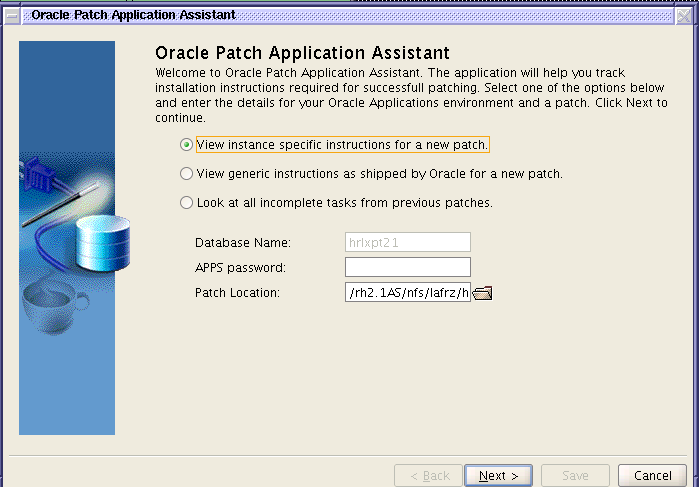Click the Cancel button
This screenshot has height=487, width=699.
click(652, 475)
